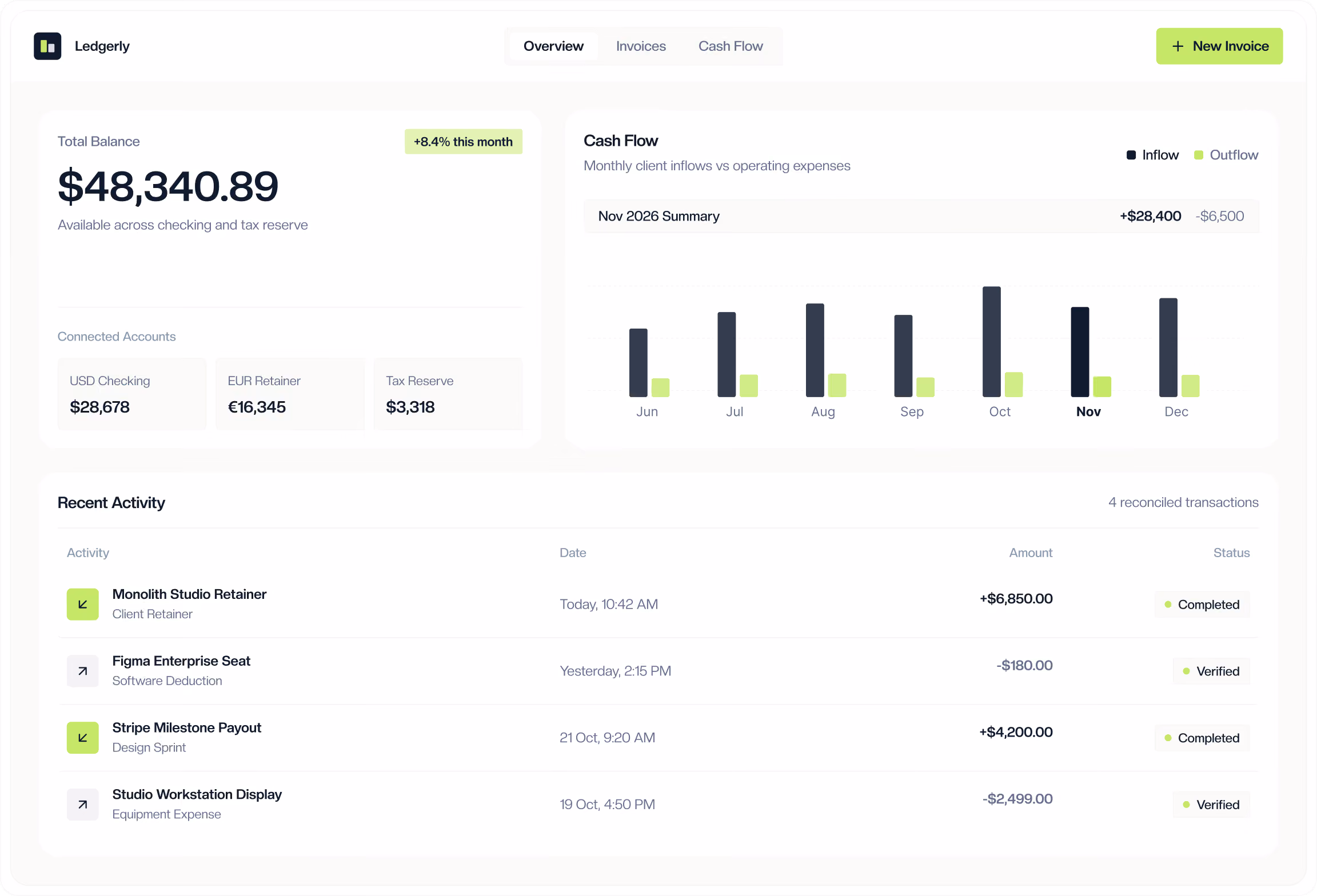Switch to the Invoices tab

click(641, 46)
